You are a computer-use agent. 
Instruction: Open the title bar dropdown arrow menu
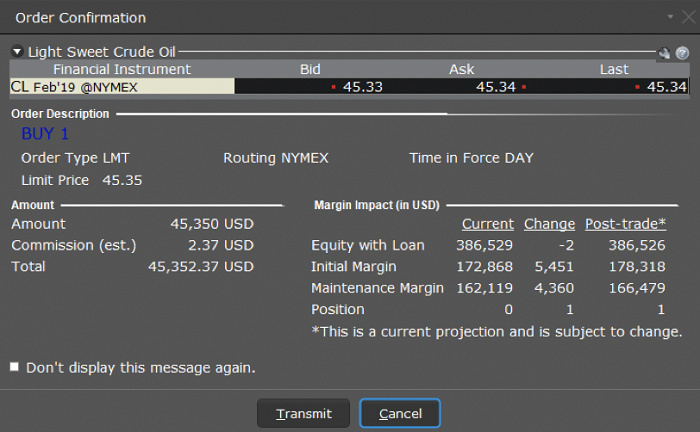click(x=670, y=17)
